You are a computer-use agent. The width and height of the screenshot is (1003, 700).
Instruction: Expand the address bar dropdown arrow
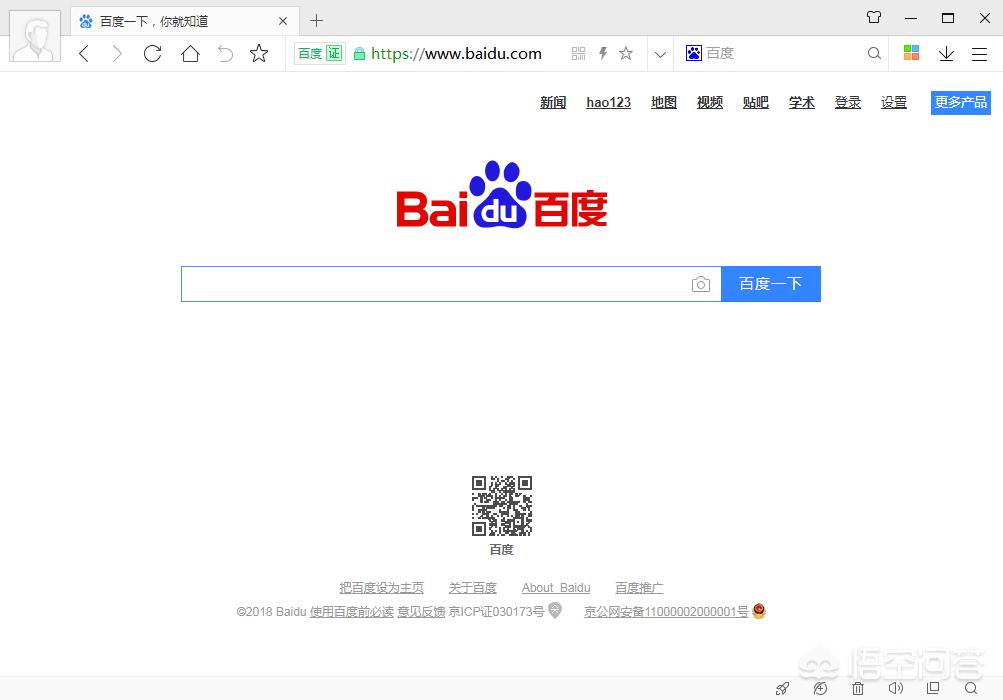click(660, 53)
